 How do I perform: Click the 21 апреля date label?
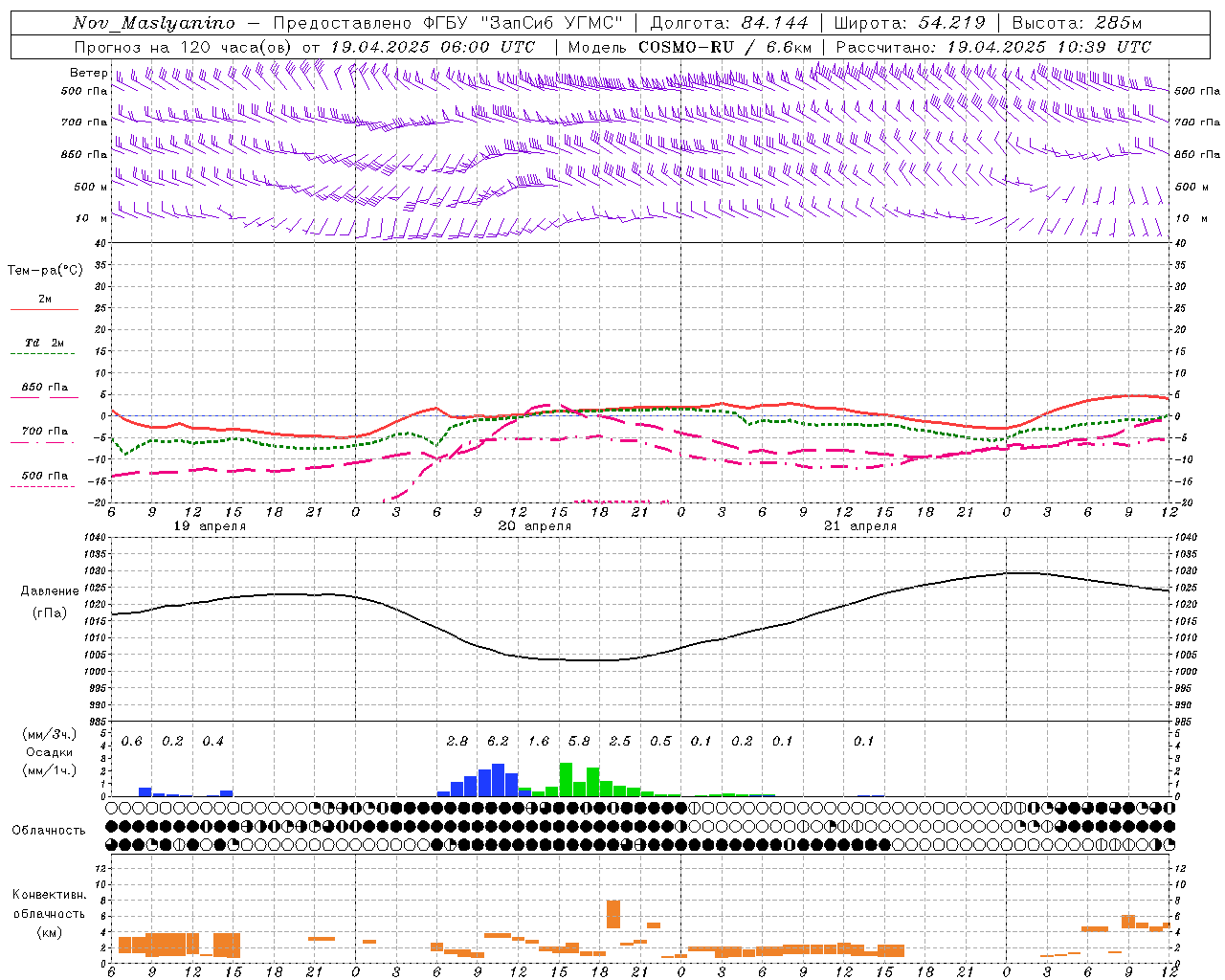tap(860, 526)
